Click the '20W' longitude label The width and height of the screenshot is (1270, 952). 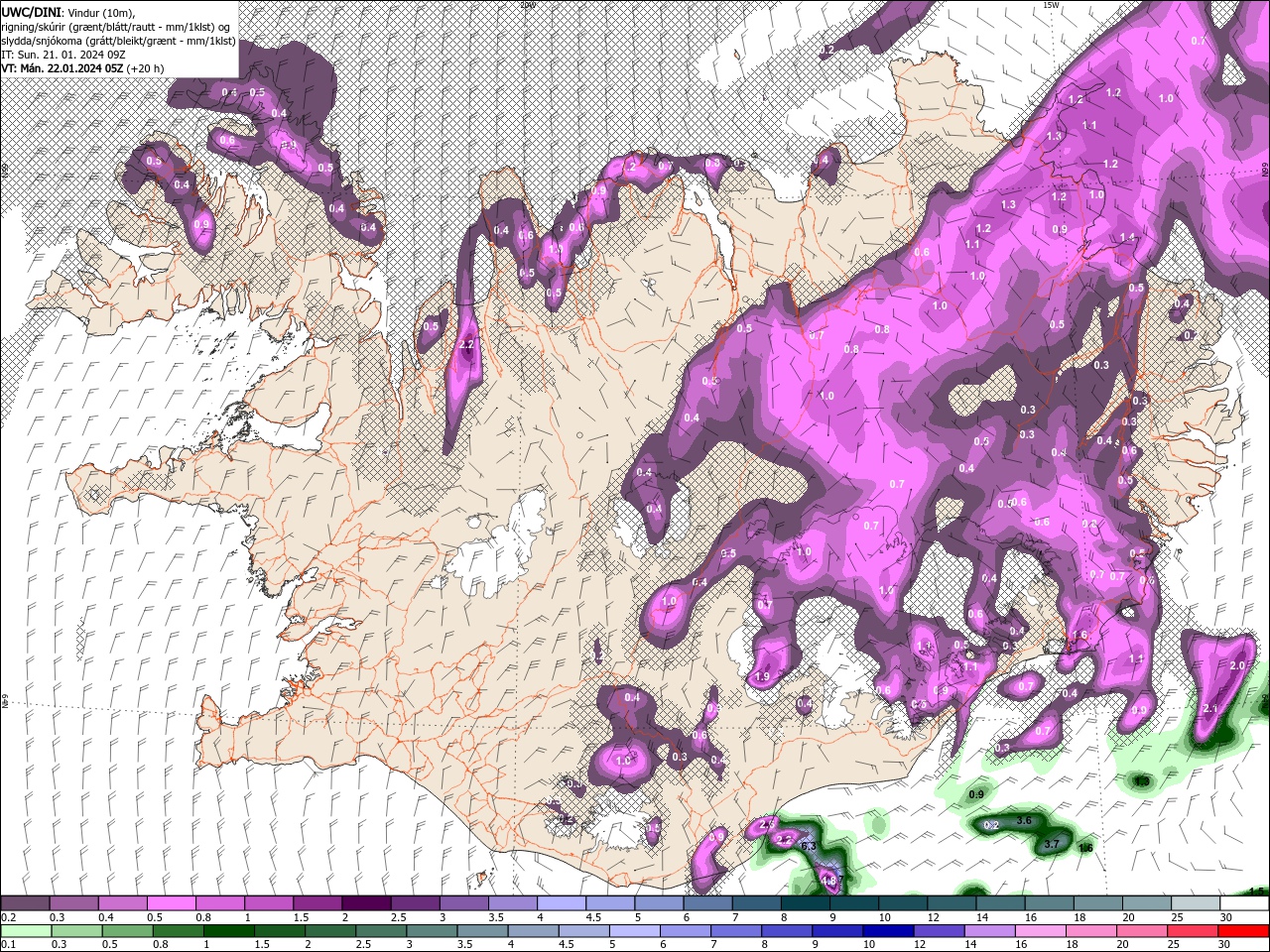pos(527,5)
